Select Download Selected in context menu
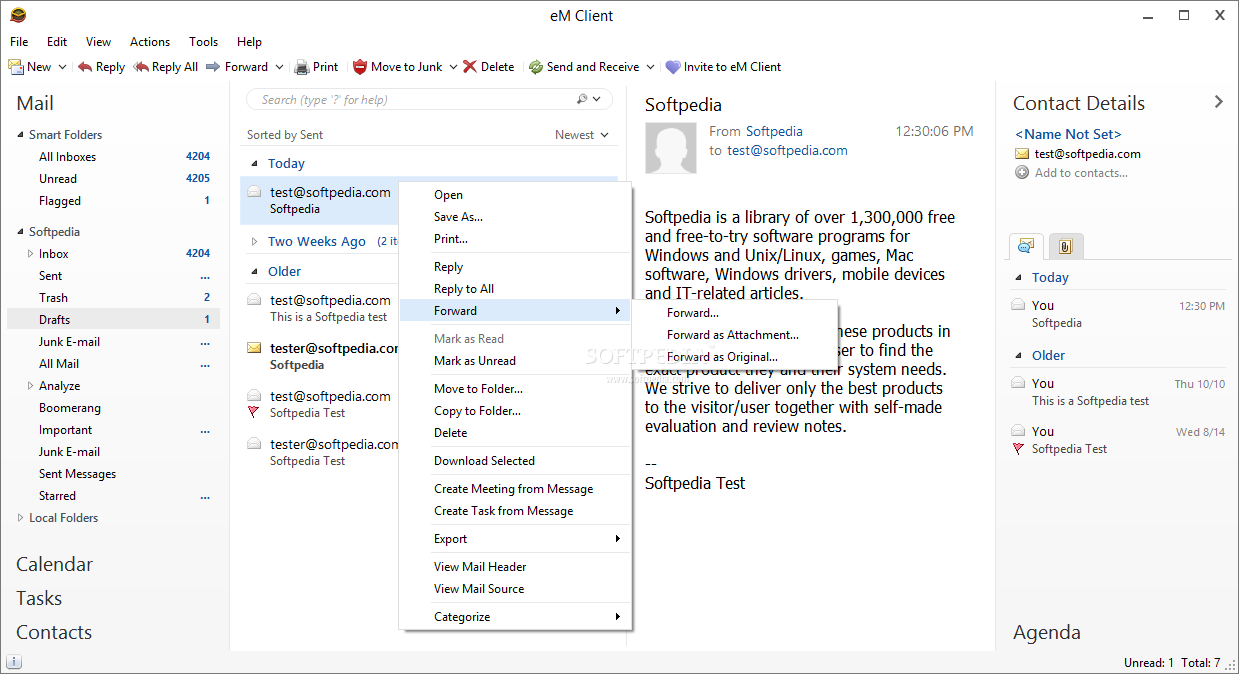The width and height of the screenshot is (1239, 674). coord(484,461)
